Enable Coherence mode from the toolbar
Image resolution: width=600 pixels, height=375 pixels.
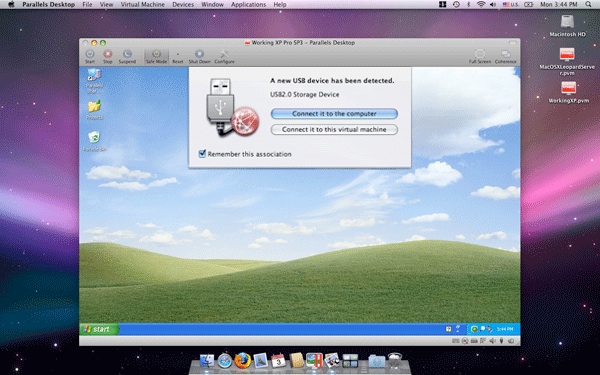505,56
